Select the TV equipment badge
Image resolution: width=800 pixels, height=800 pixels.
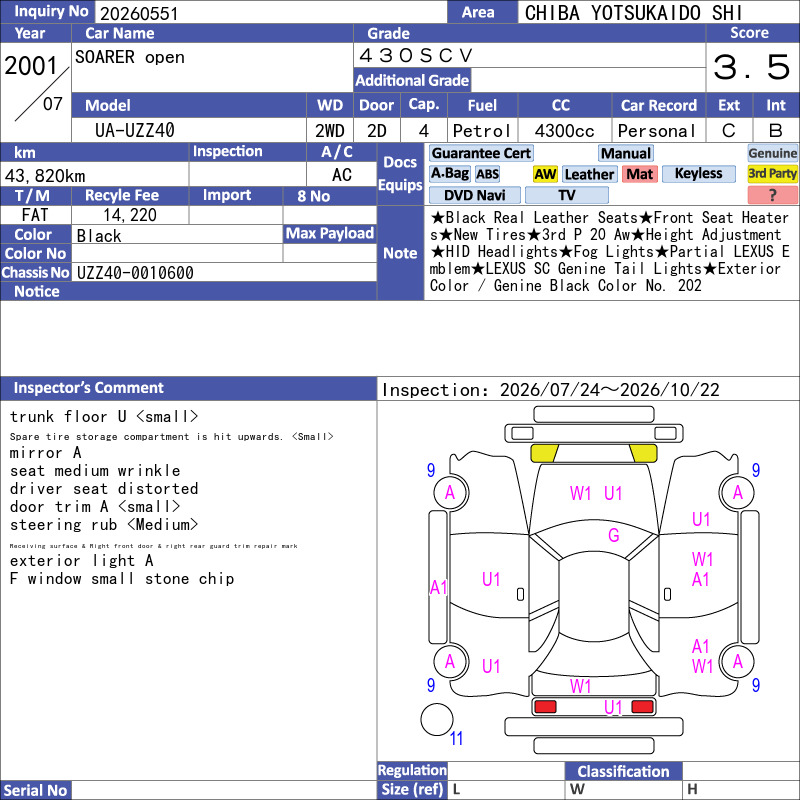567,195
